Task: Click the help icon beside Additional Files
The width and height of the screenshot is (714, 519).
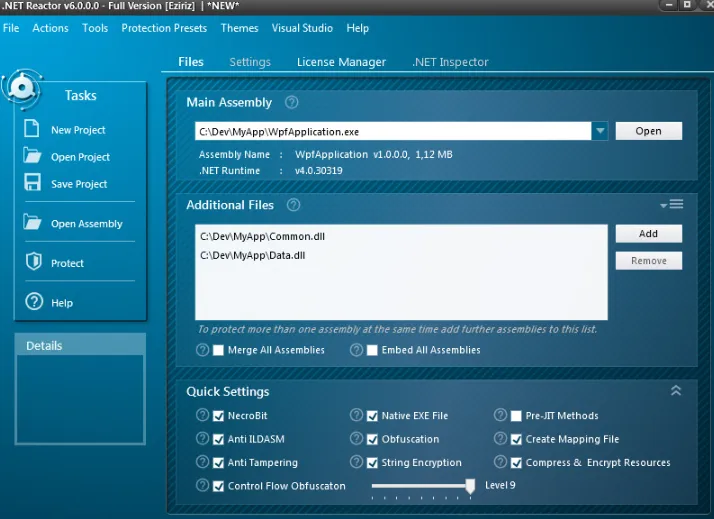Action: [293, 205]
